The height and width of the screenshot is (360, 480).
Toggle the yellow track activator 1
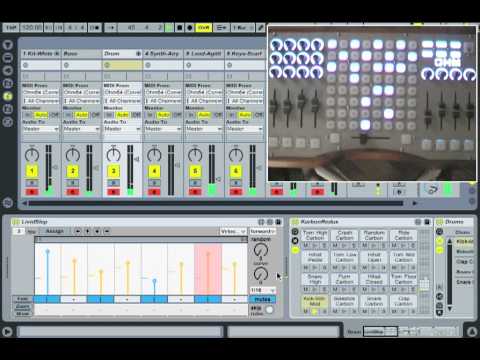tap(32, 171)
